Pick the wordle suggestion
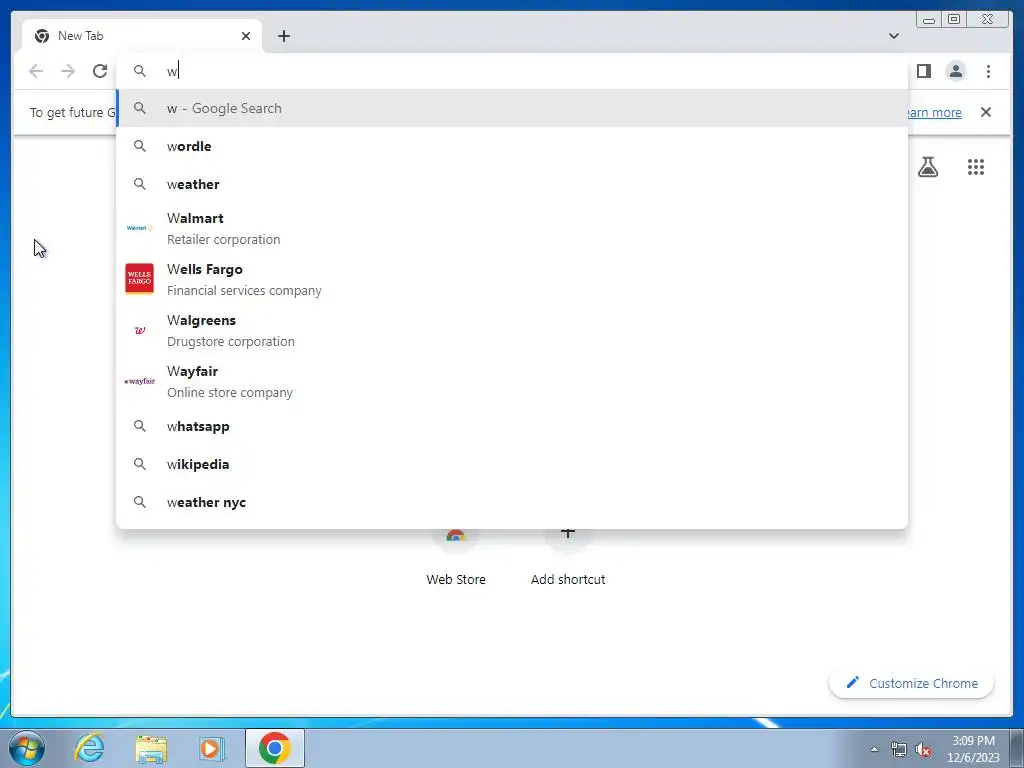 pos(512,146)
